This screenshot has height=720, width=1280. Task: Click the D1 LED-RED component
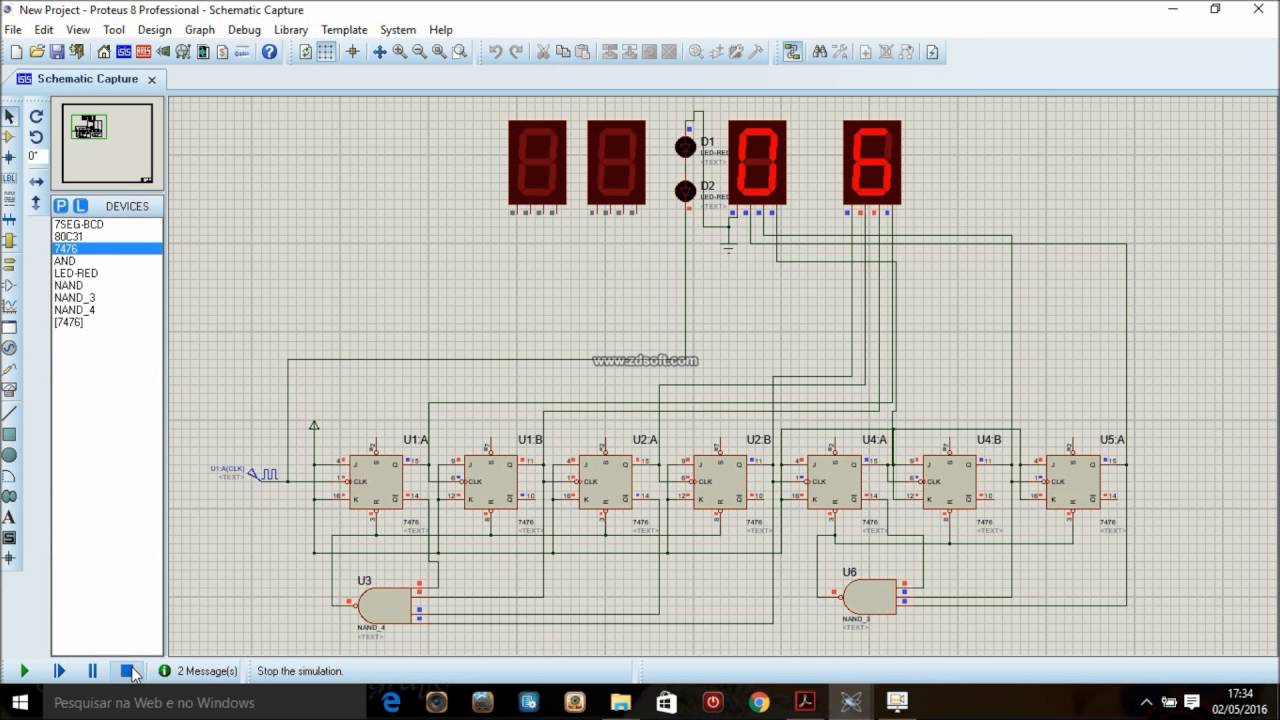coord(685,147)
